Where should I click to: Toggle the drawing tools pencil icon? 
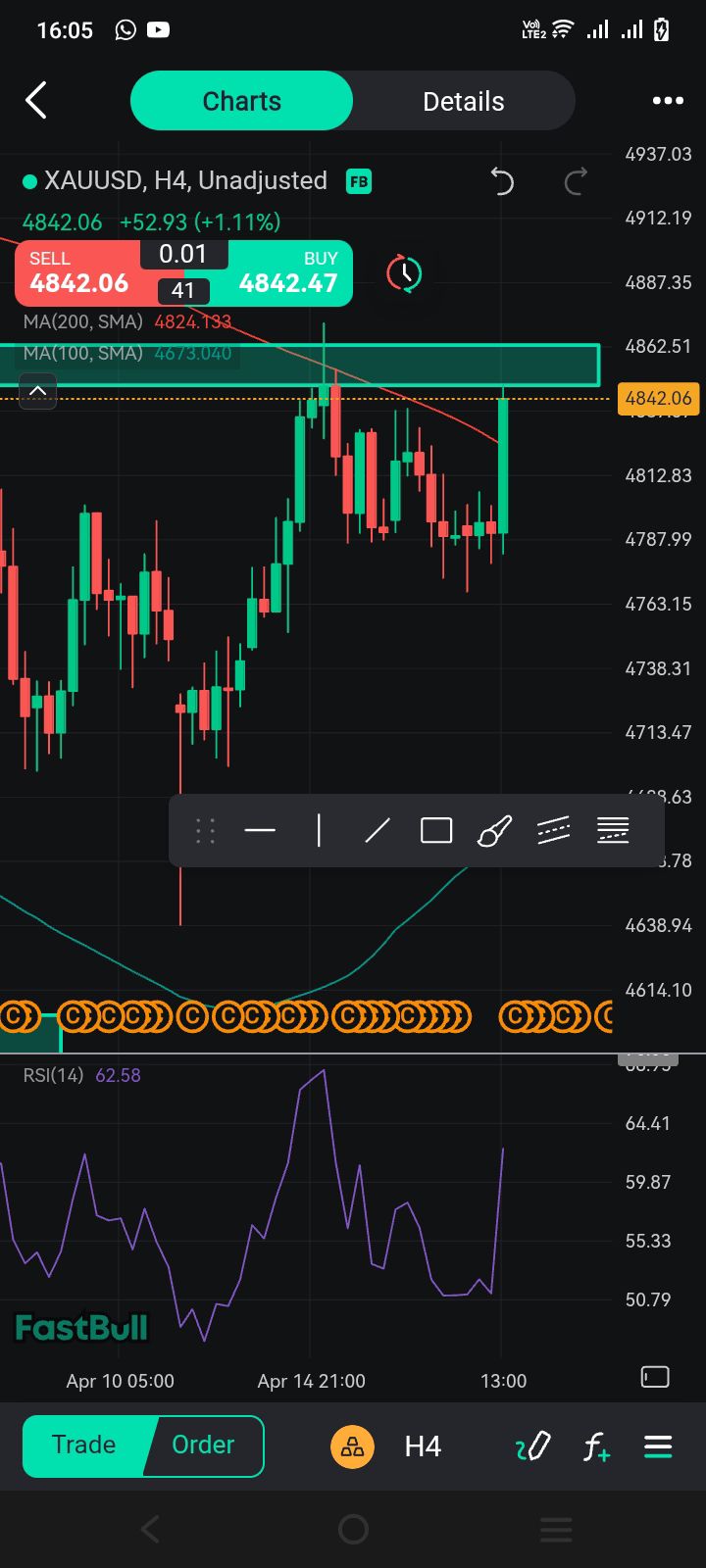533,1446
